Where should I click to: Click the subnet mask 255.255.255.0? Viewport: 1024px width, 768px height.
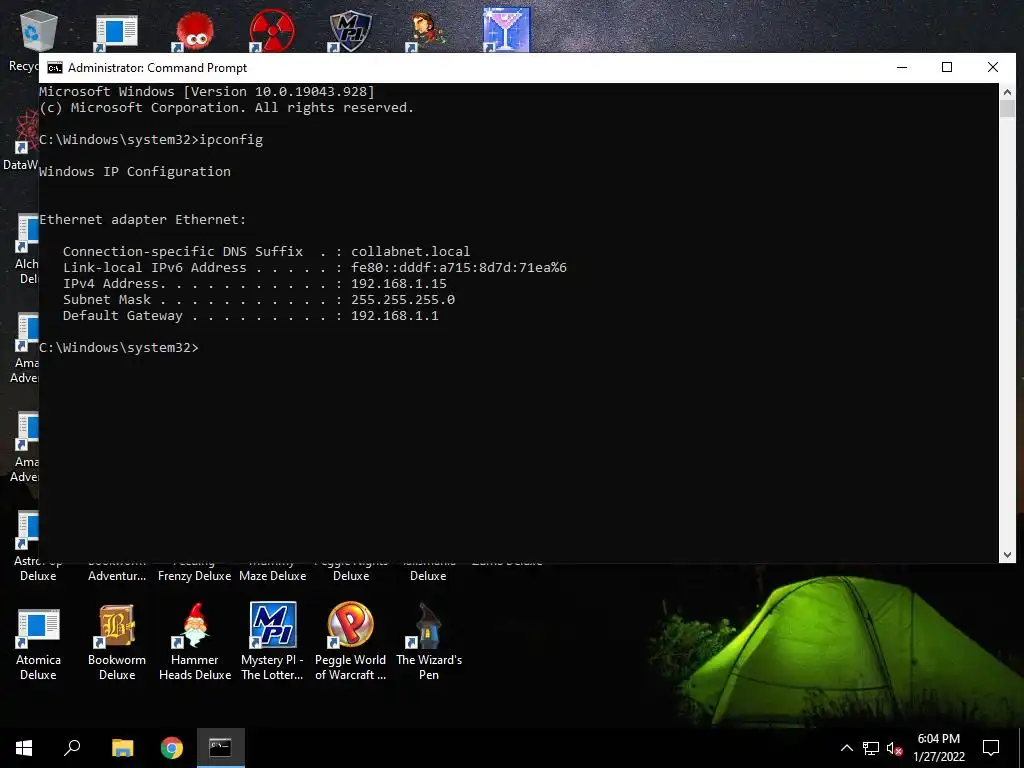coord(403,300)
